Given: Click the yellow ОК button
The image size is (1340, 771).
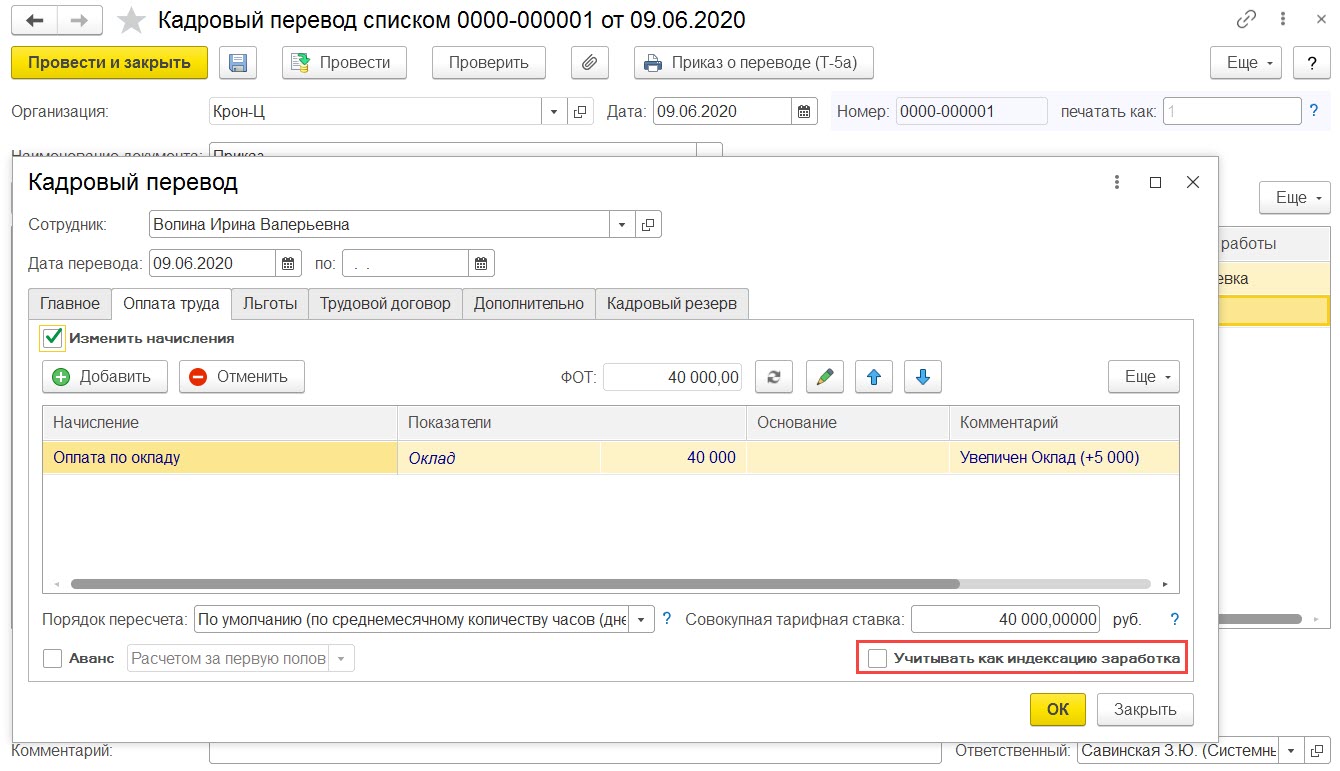Looking at the screenshot, I should point(1057,710).
